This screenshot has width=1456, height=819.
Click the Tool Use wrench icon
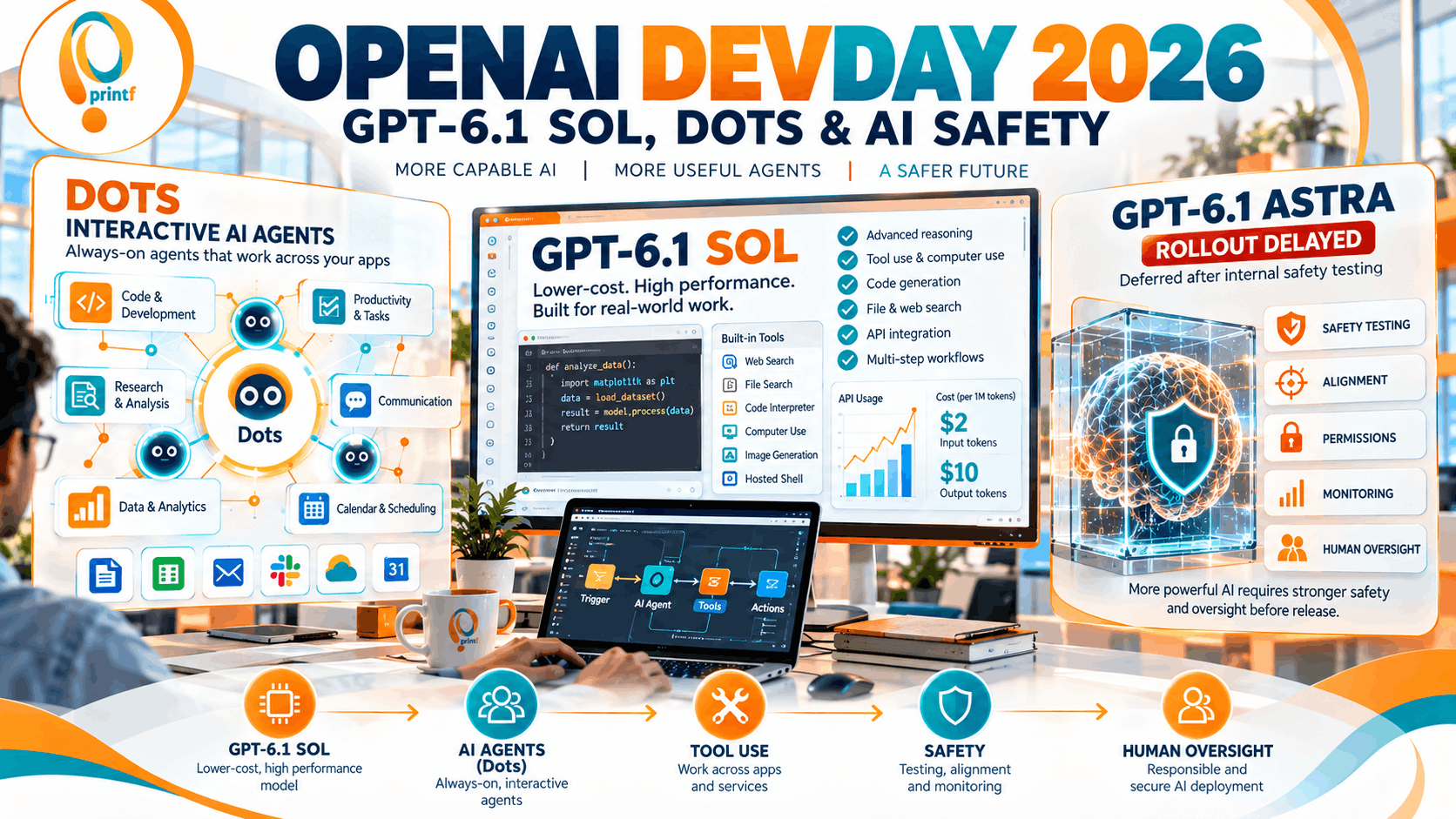pos(730,705)
